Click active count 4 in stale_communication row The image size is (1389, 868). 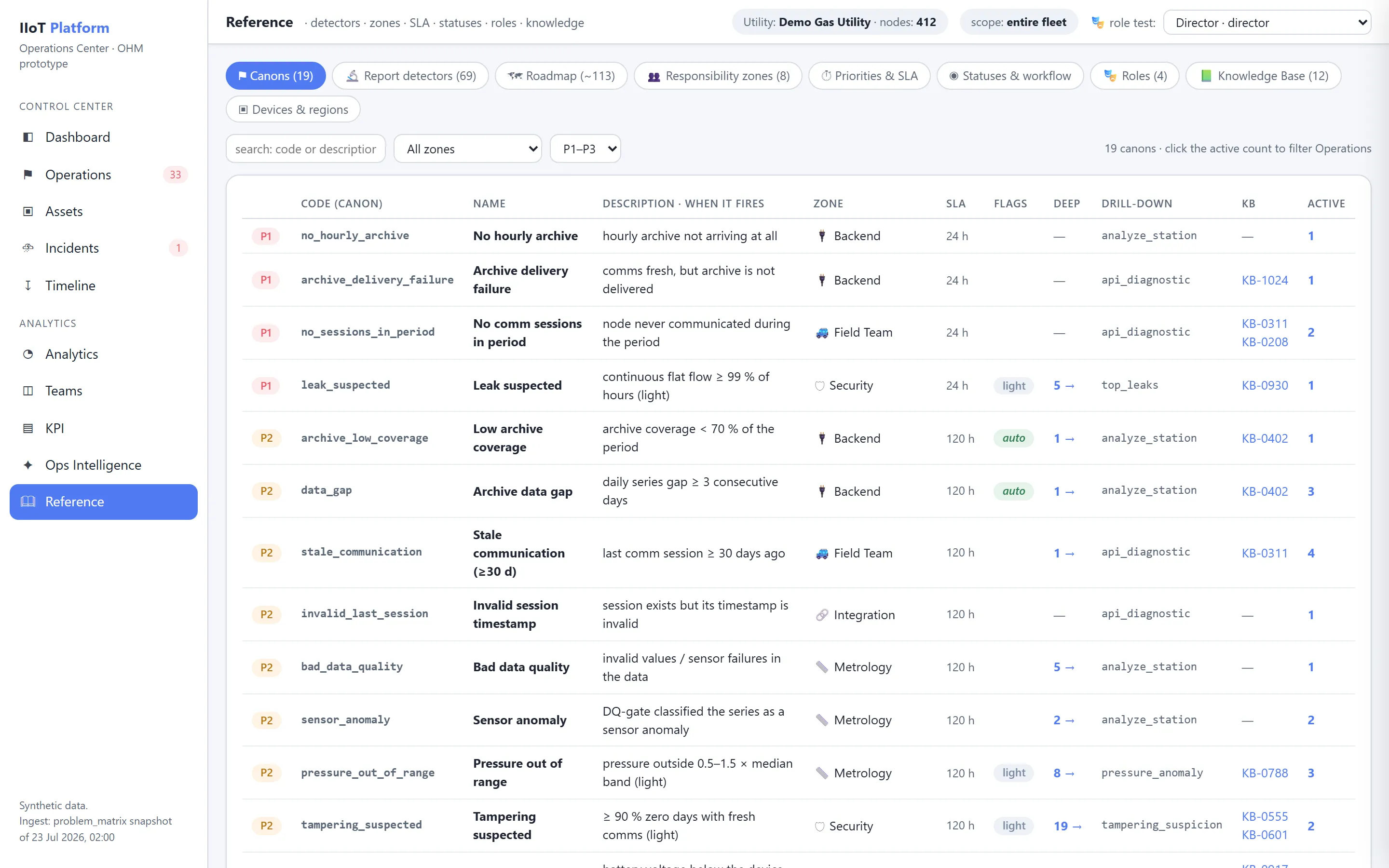click(1310, 554)
